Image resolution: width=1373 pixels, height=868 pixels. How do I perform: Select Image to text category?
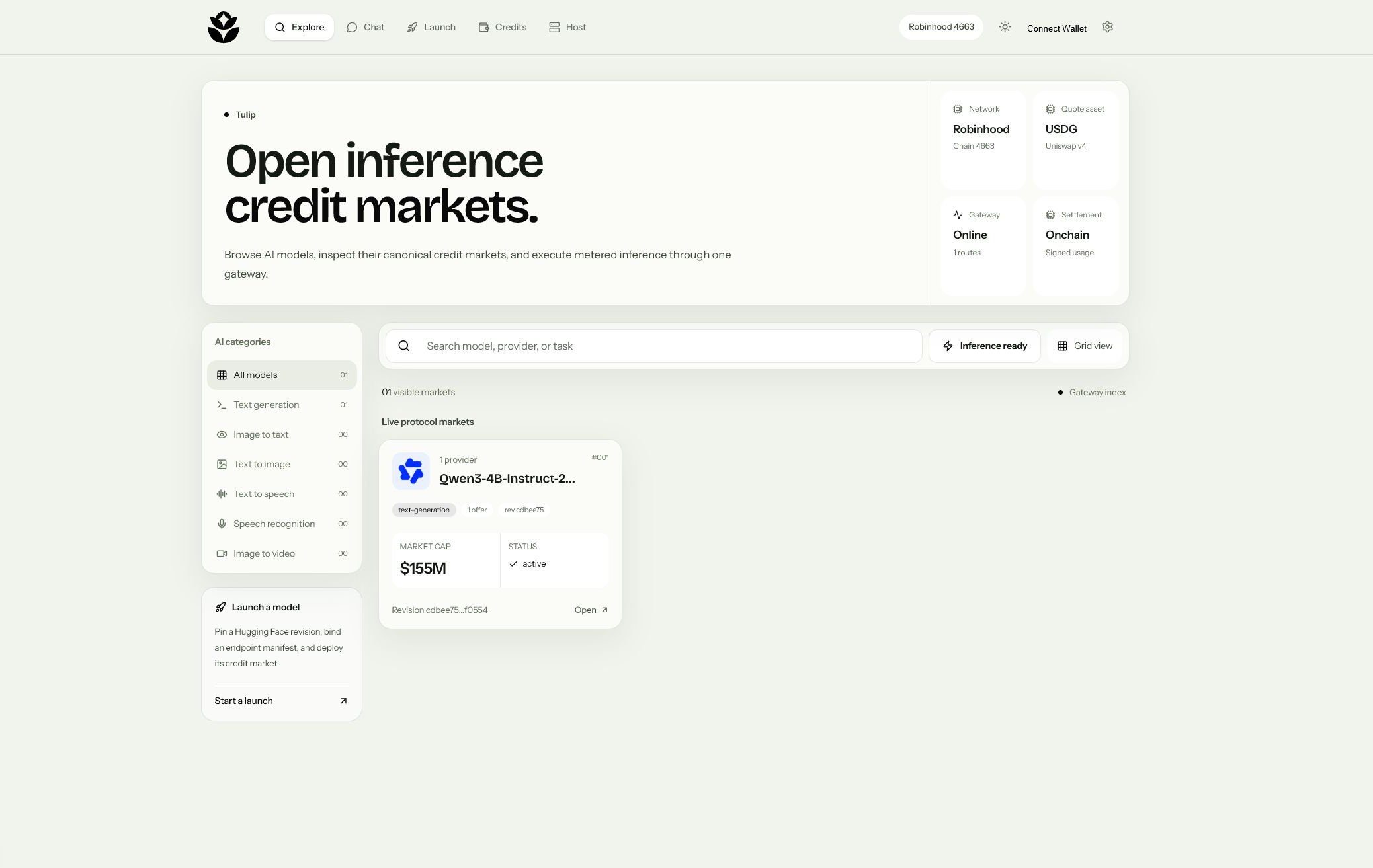point(282,434)
